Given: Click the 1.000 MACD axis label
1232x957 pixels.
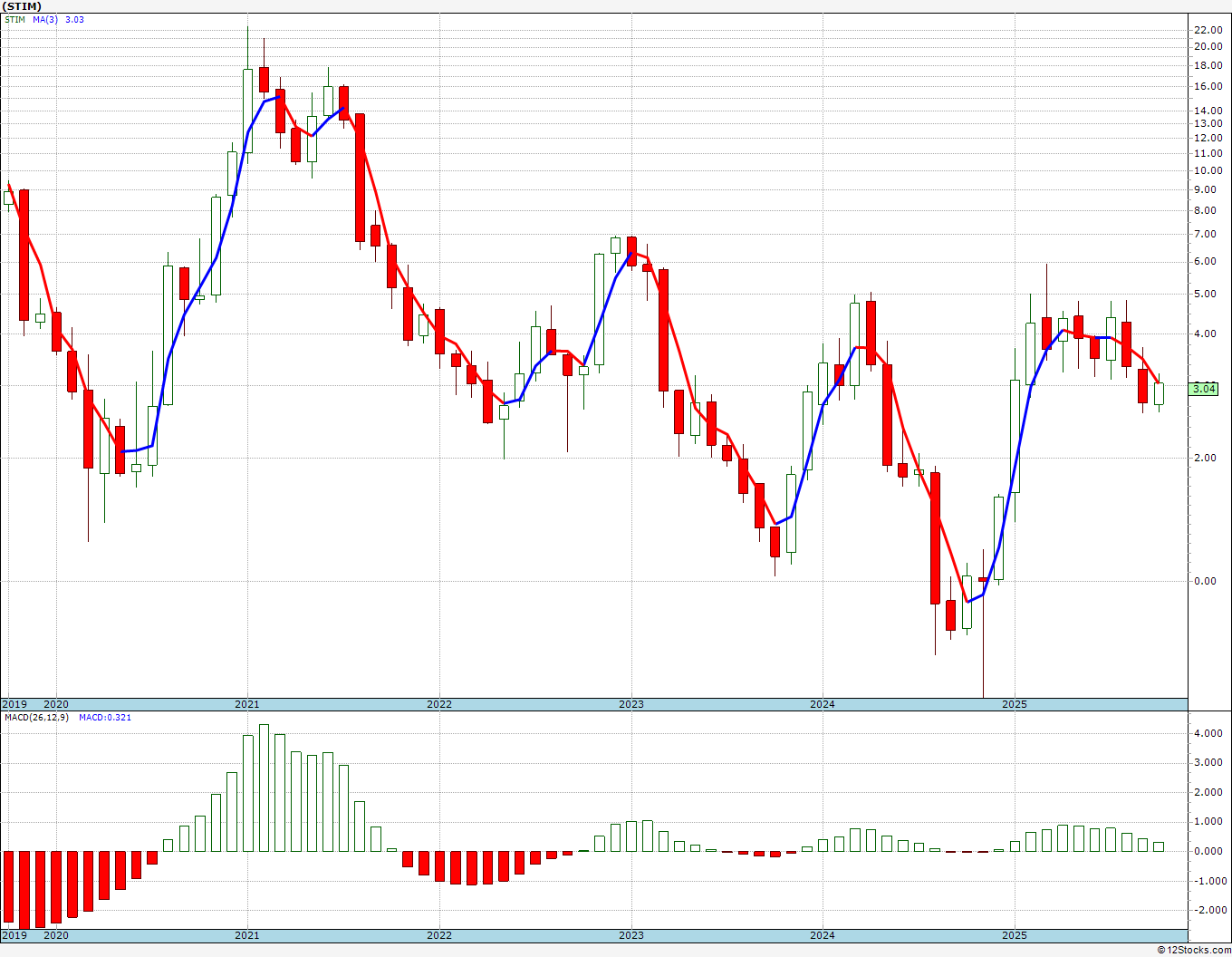Looking at the screenshot, I should tap(1208, 821).
